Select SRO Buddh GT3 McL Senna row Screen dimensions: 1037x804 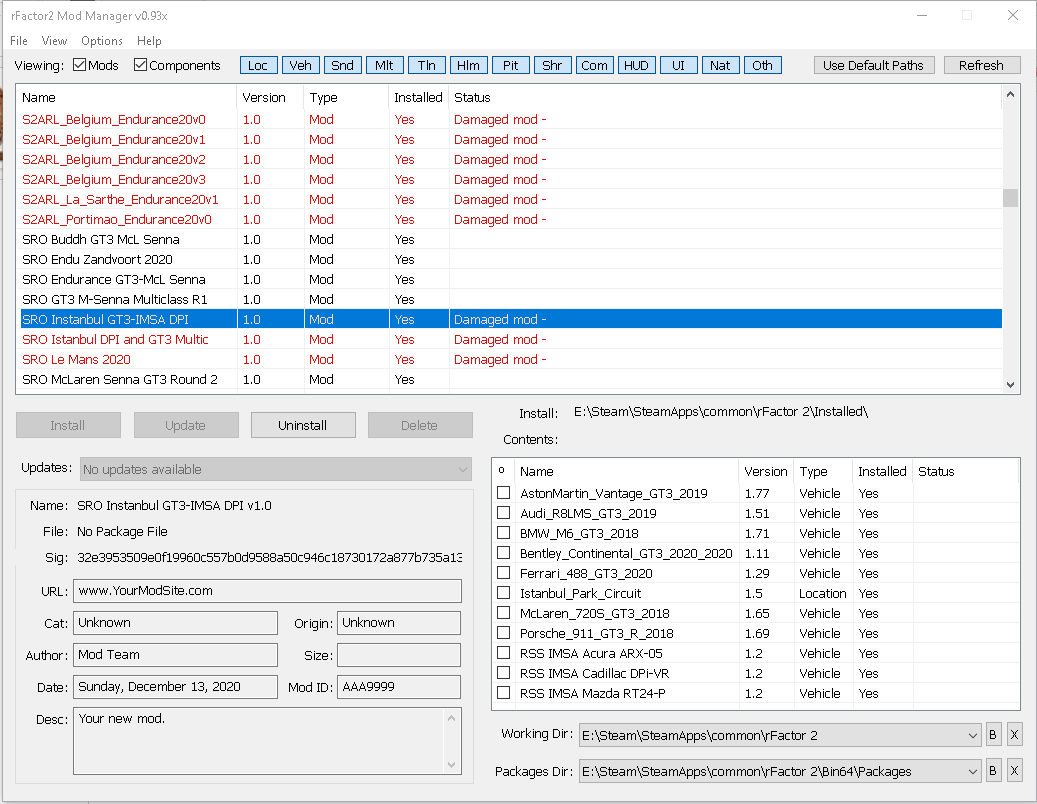click(509, 239)
